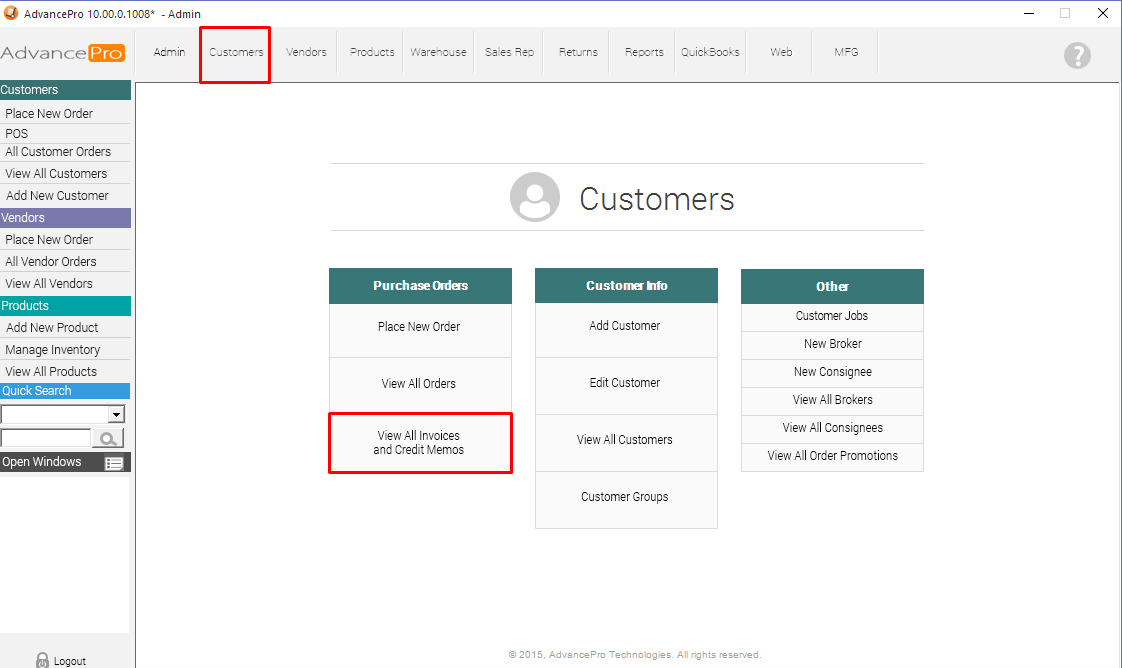1122x668 pixels.
Task: Open Manage Inventory in sidebar
Action: coord(53,350)
